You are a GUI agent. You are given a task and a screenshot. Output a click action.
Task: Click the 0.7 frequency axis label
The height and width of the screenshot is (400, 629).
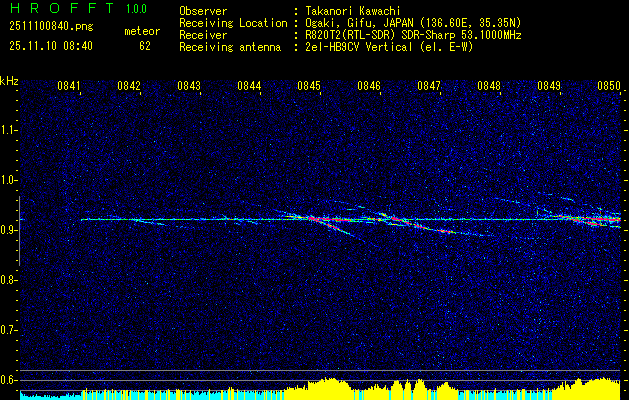point(7,330)
